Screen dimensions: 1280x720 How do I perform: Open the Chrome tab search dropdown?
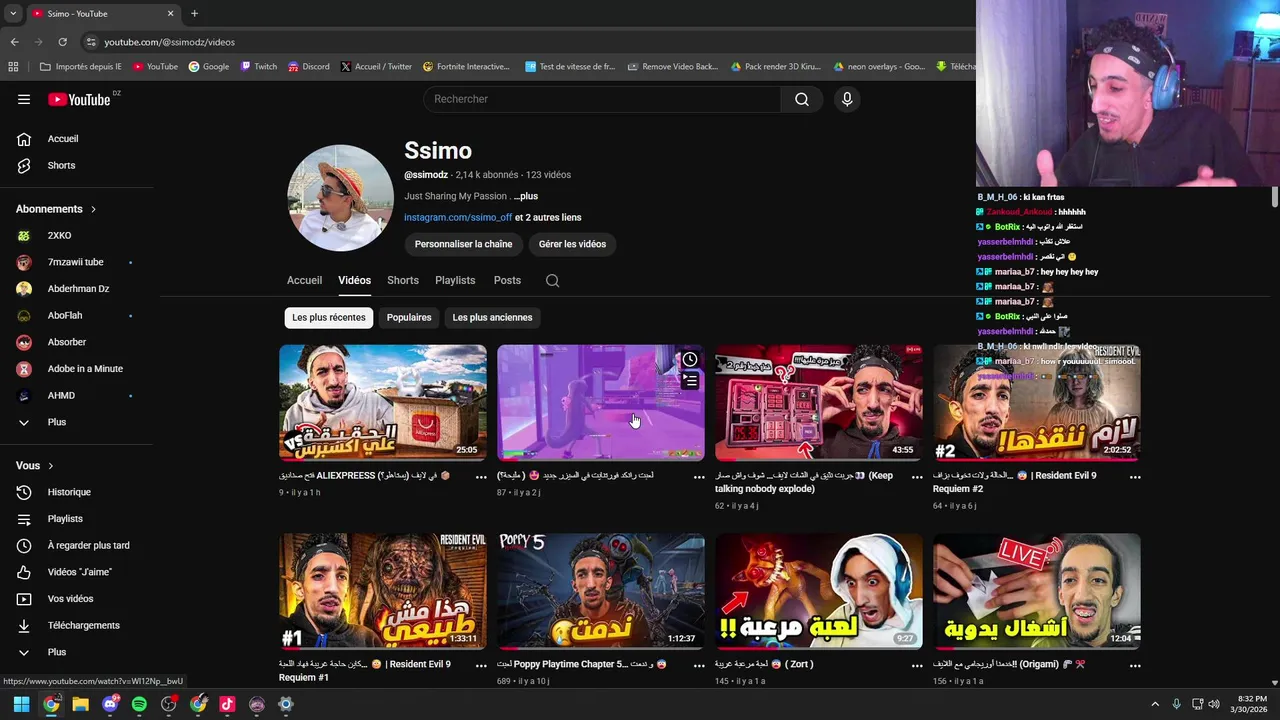13,13
